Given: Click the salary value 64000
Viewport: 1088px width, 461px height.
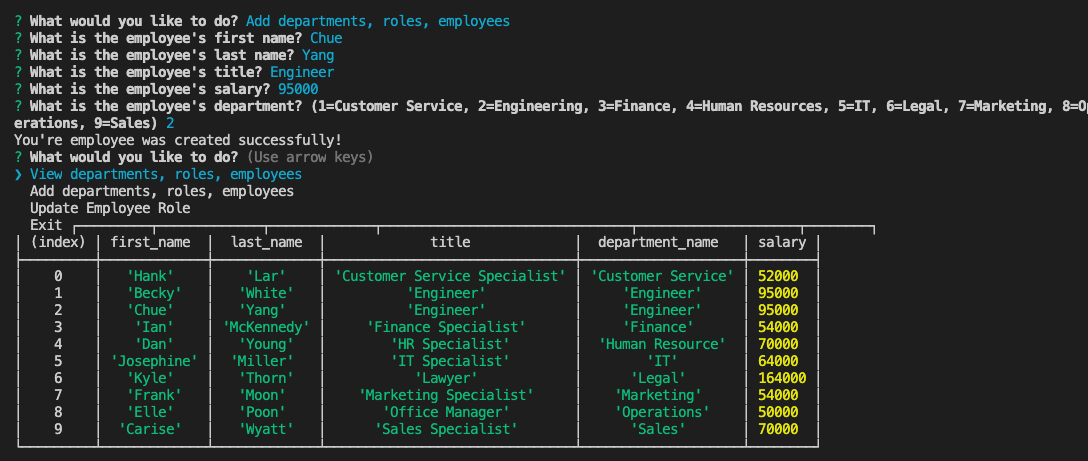Looking at the screenshot, I should tap(778, 361).
